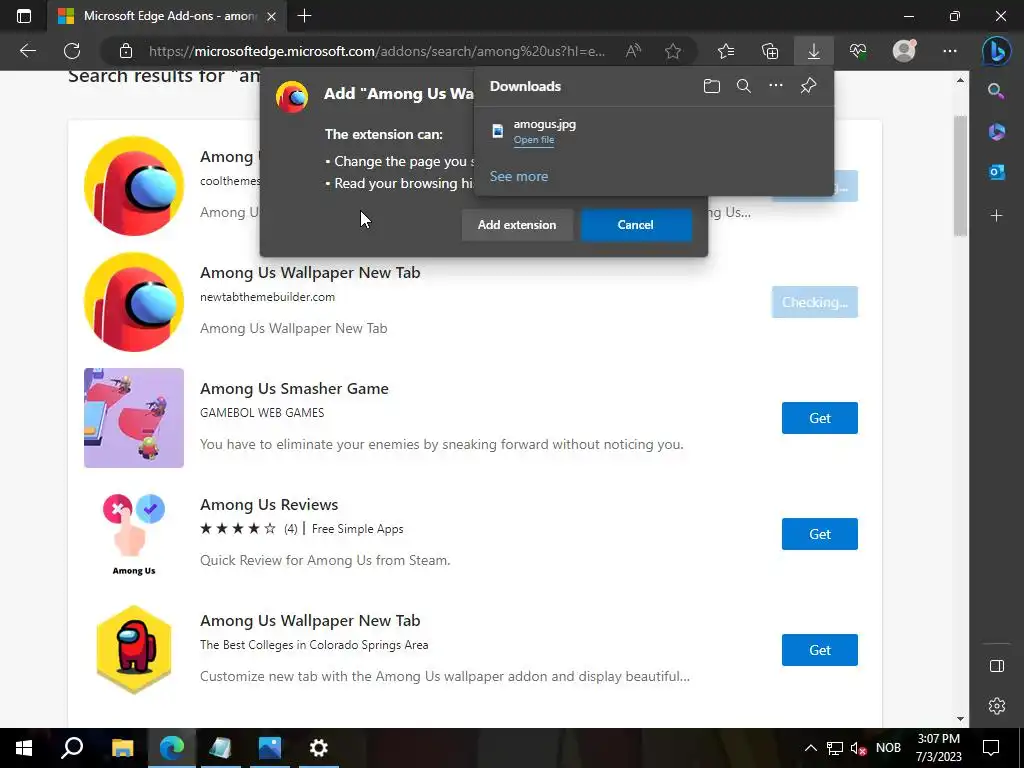Open newtabthemebuilder.com Among Us Wallpaper title
The image size is (1024, 768).
310,272
